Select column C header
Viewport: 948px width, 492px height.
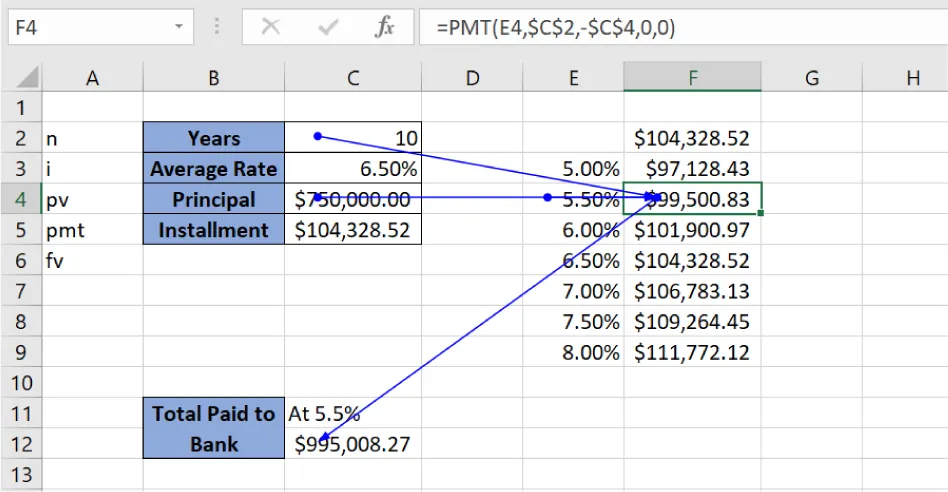[352, 77]
